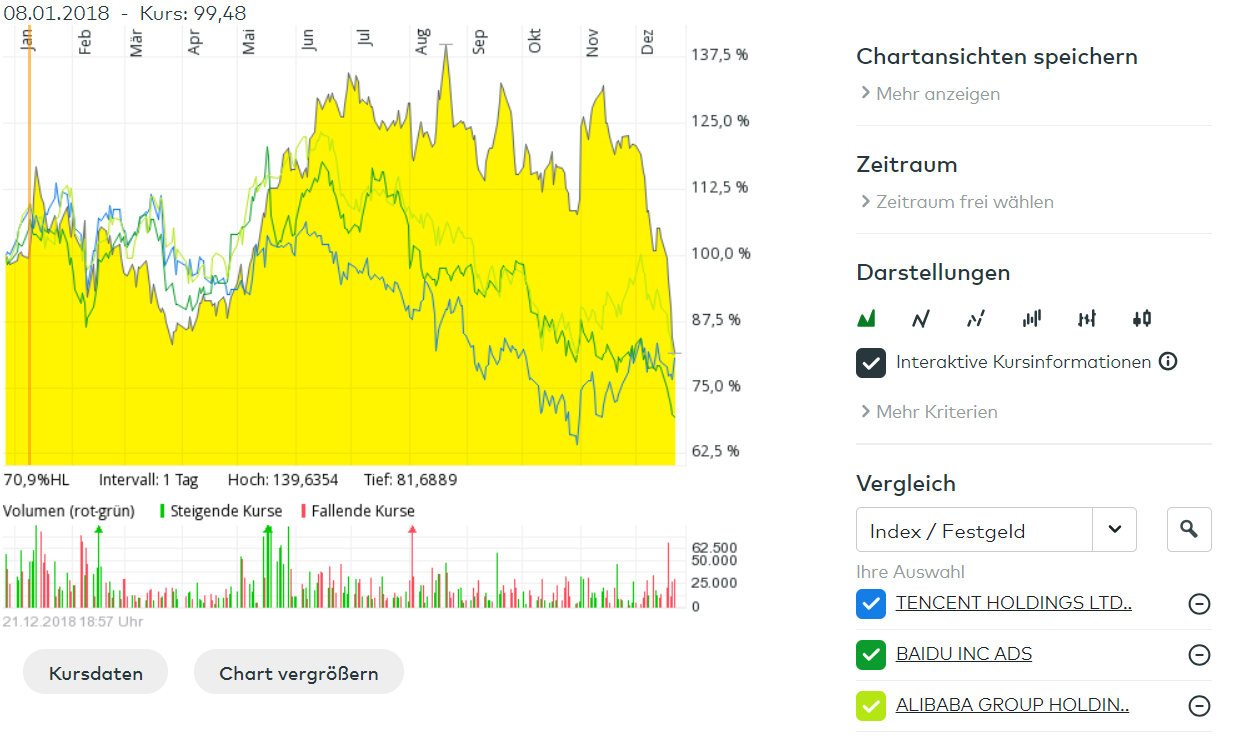Viewport: 1235px width, 750px height.
Task: Remove TENCENT HOLDINGS from the comparison
Action: coord(1199,604)
